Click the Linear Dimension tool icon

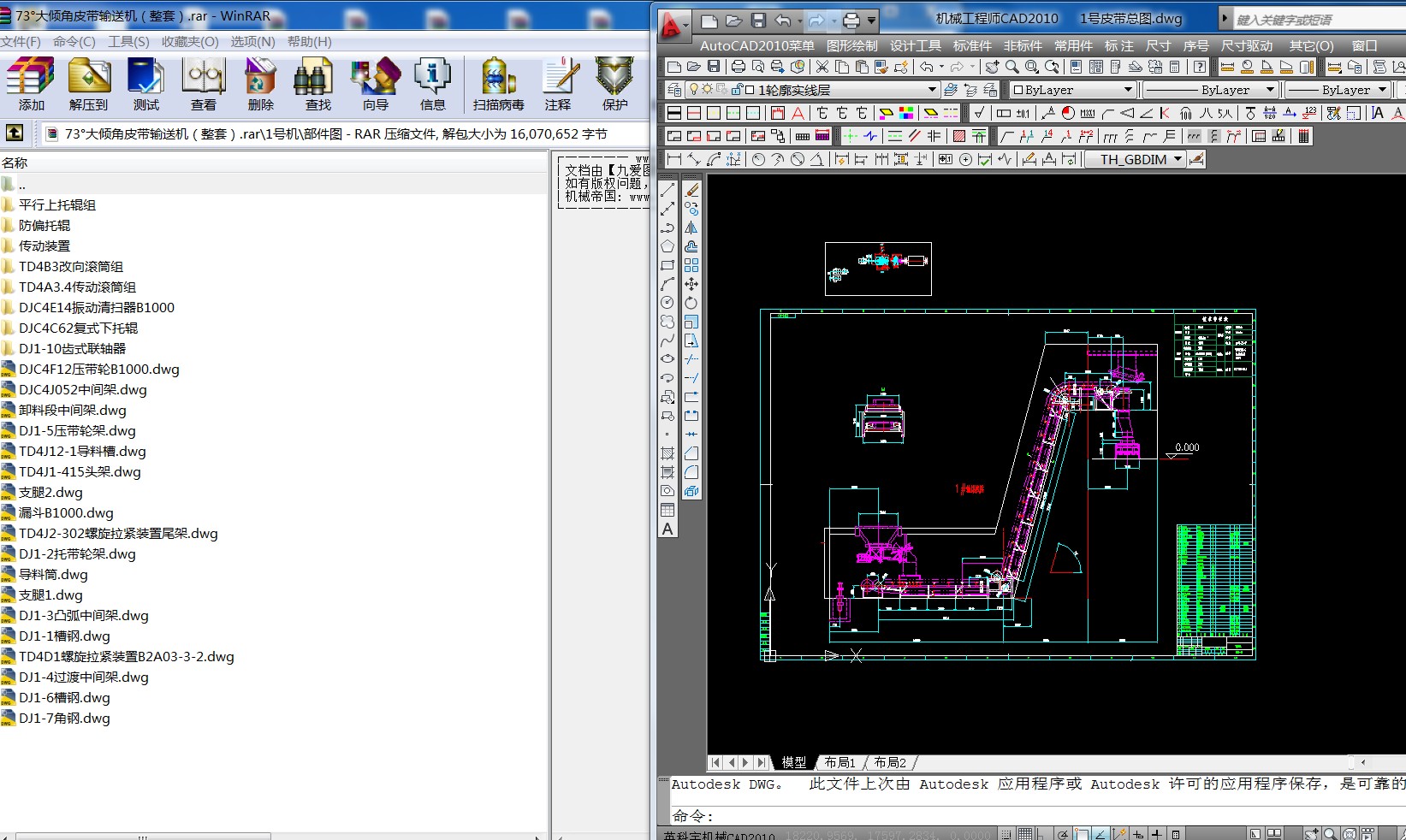674,159
